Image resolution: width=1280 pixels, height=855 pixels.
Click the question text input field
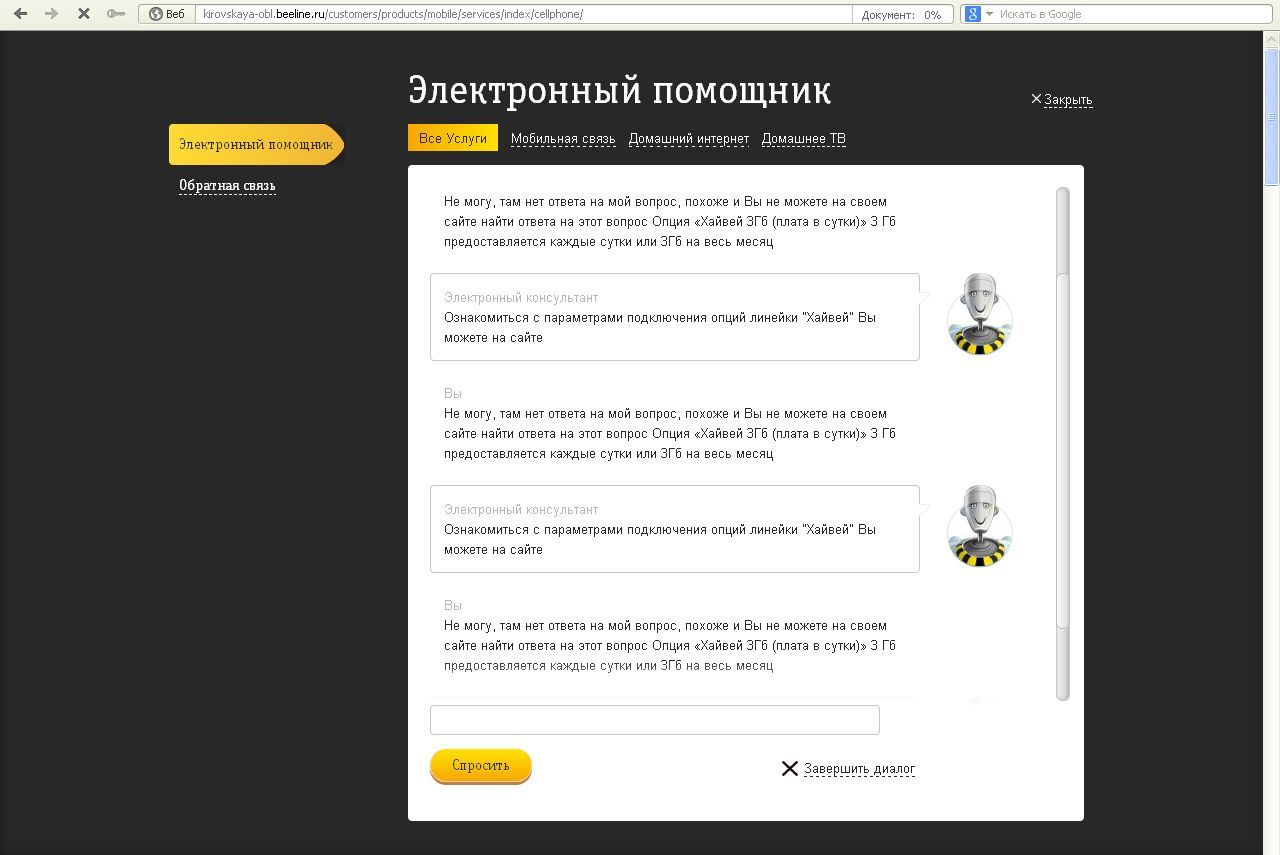click(654, 720)
